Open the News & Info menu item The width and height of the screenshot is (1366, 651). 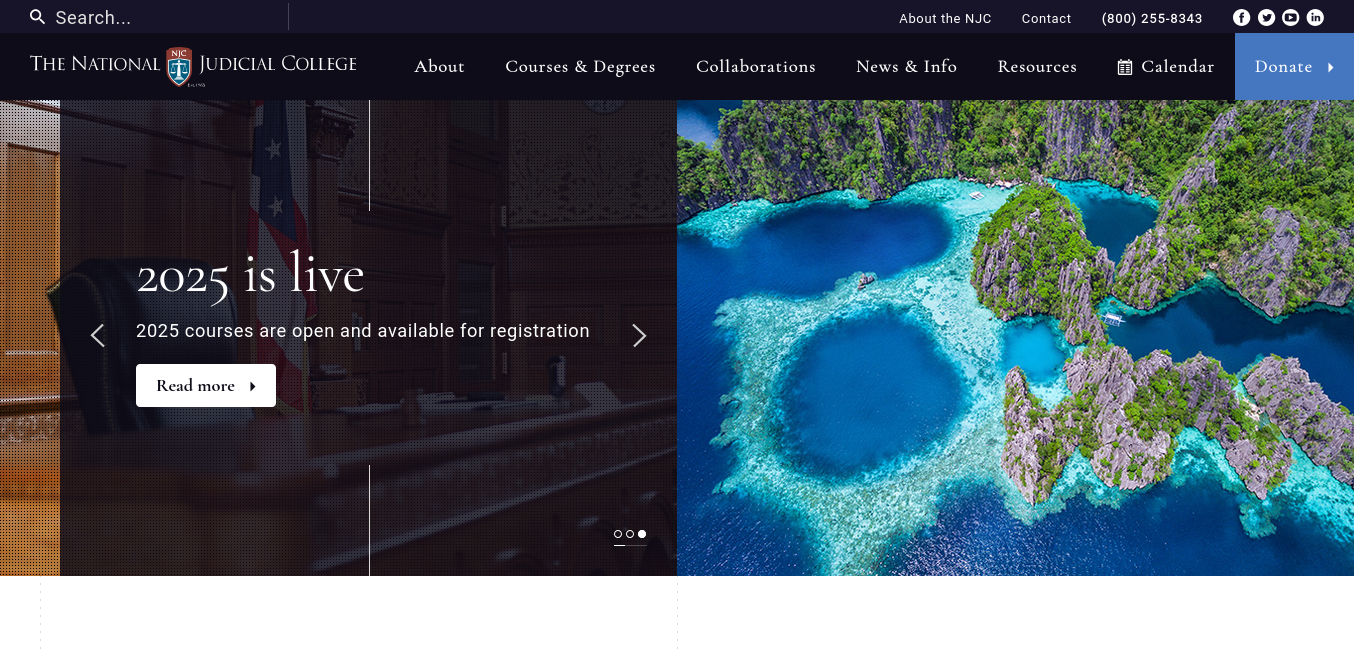coord(906,67)
